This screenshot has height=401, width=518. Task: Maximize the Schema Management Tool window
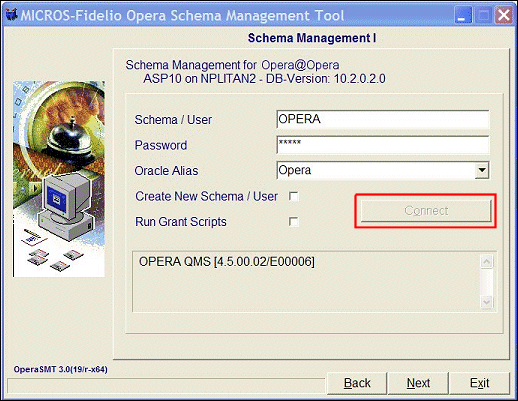pos(483,15)
